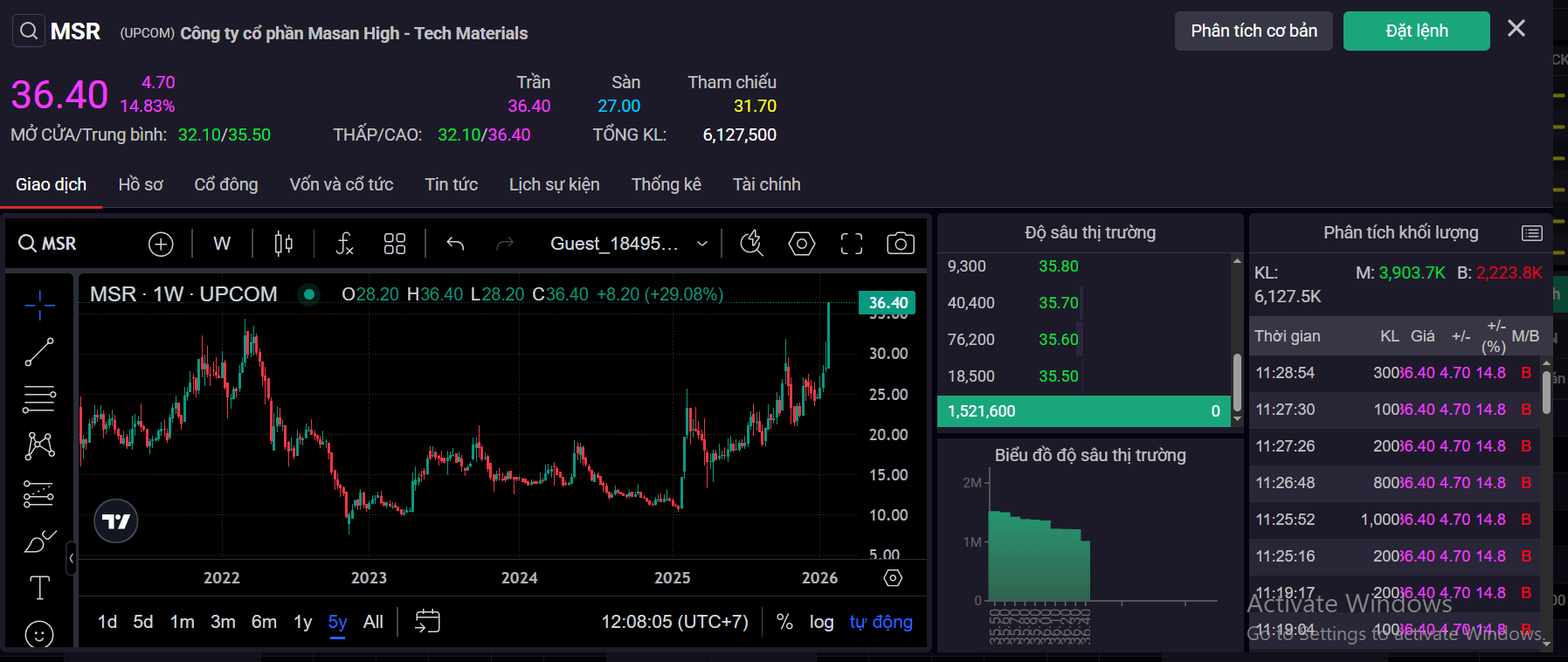Take a chart snapshot with camera icon

click(900, 244)
